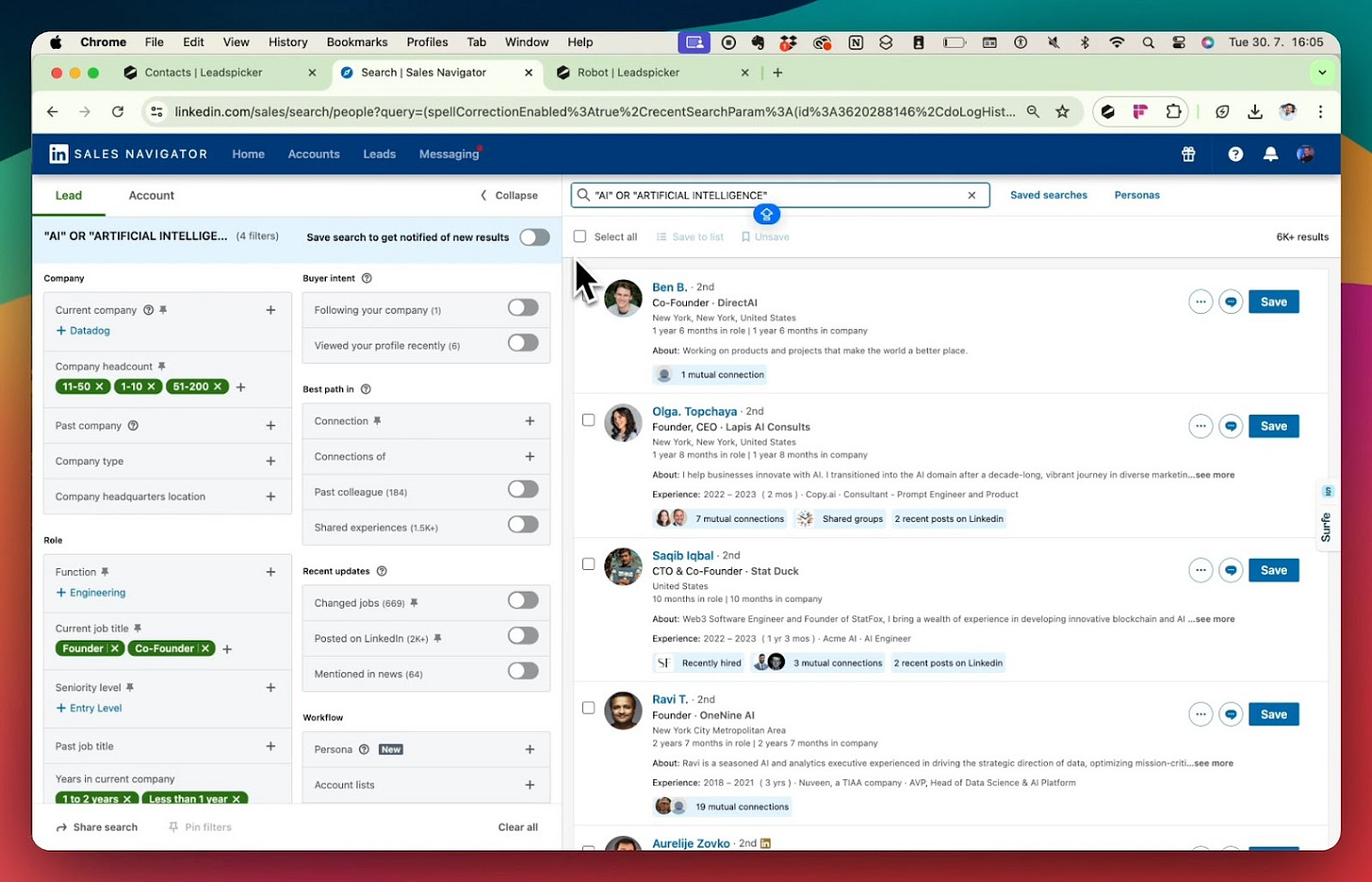
Task: Click message icon next to Ben B.
Action: 1231,302
